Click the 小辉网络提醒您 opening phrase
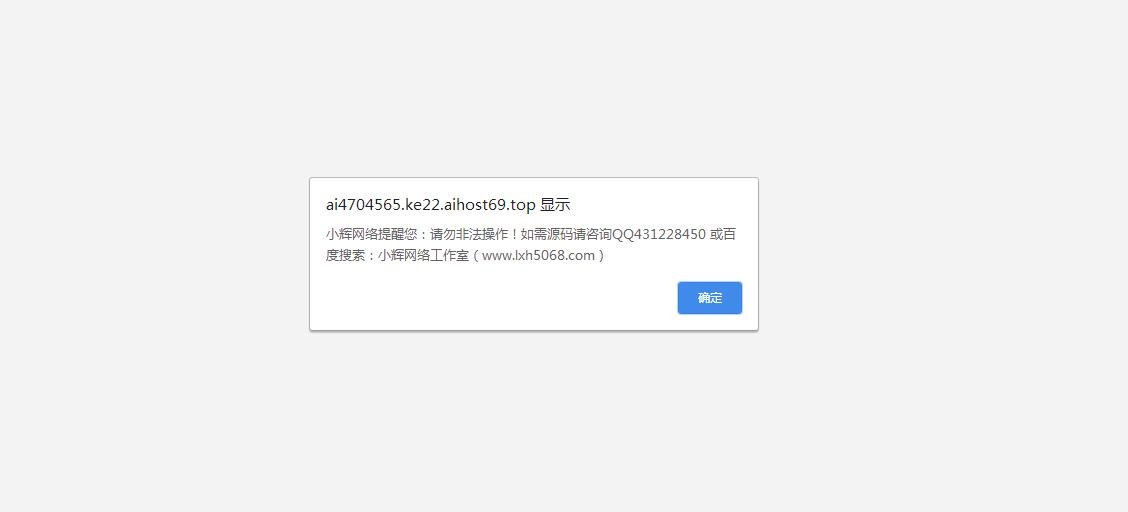 coord(371,234)
